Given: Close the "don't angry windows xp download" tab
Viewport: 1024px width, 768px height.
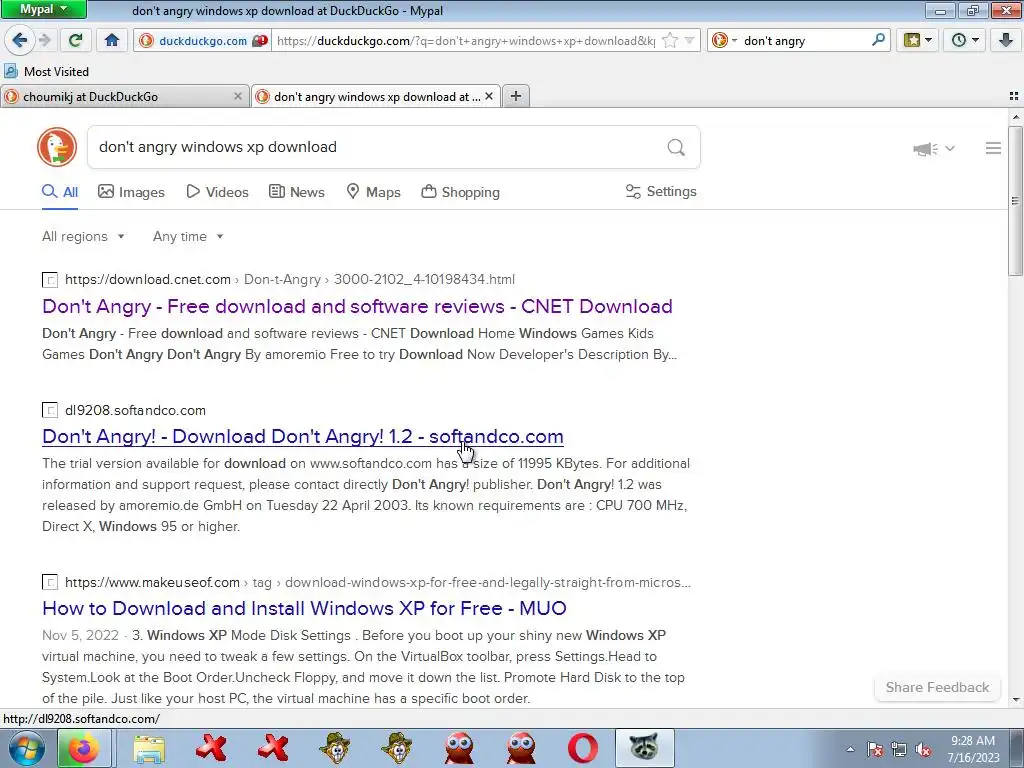Looking at the screenshot, I should pyautogui.click(x=488, y=96).
